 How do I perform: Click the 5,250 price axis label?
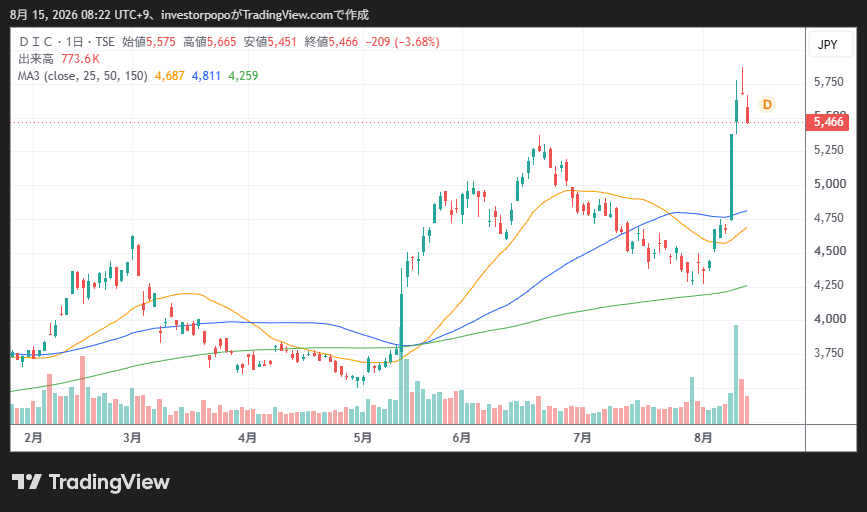(829, 150)
